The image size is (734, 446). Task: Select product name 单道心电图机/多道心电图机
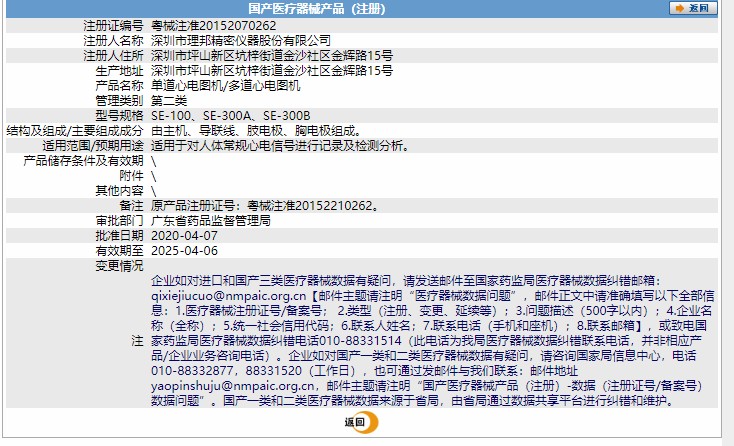(x=226, y=86)
